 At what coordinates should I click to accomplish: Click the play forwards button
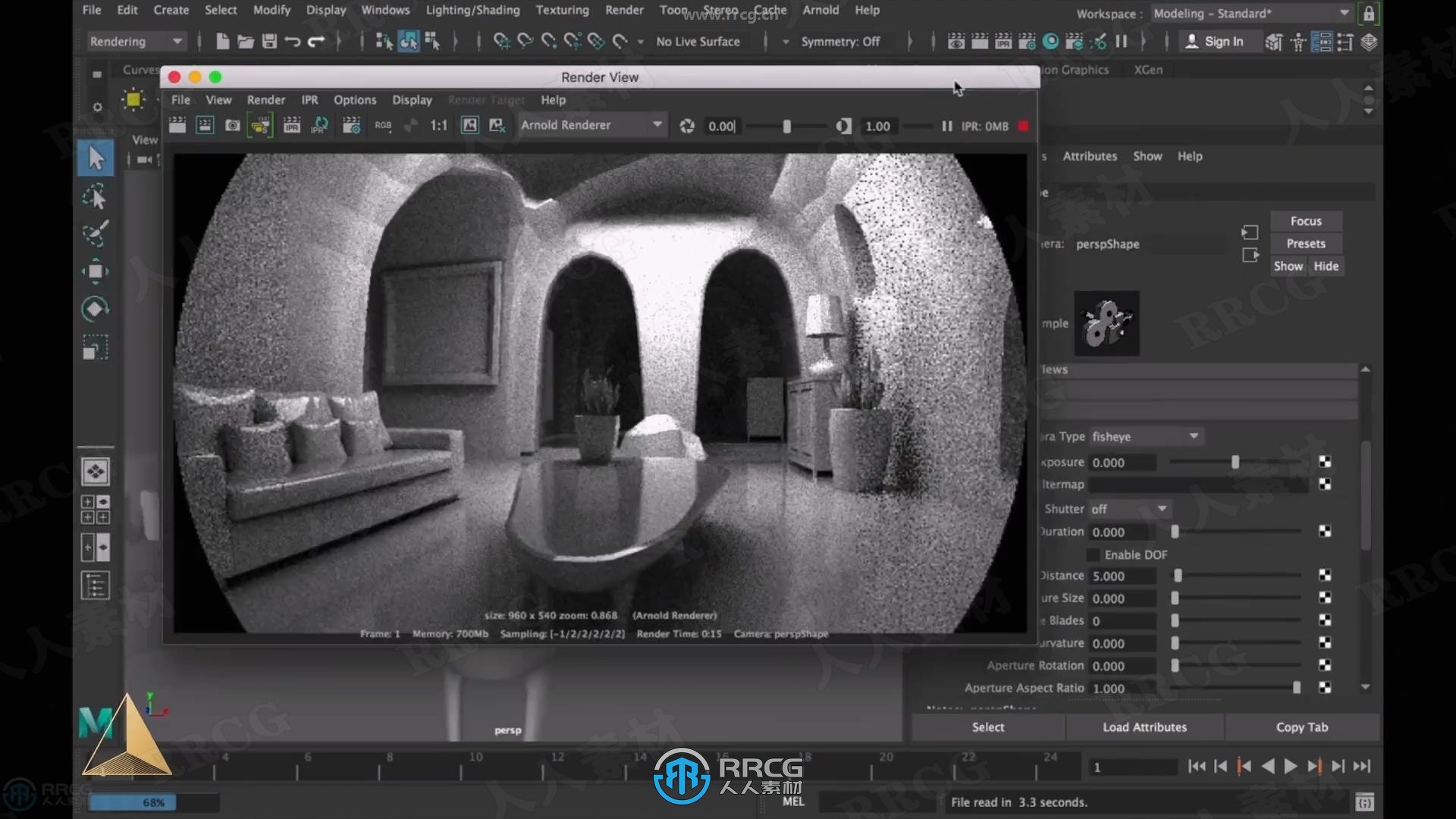1291,767
